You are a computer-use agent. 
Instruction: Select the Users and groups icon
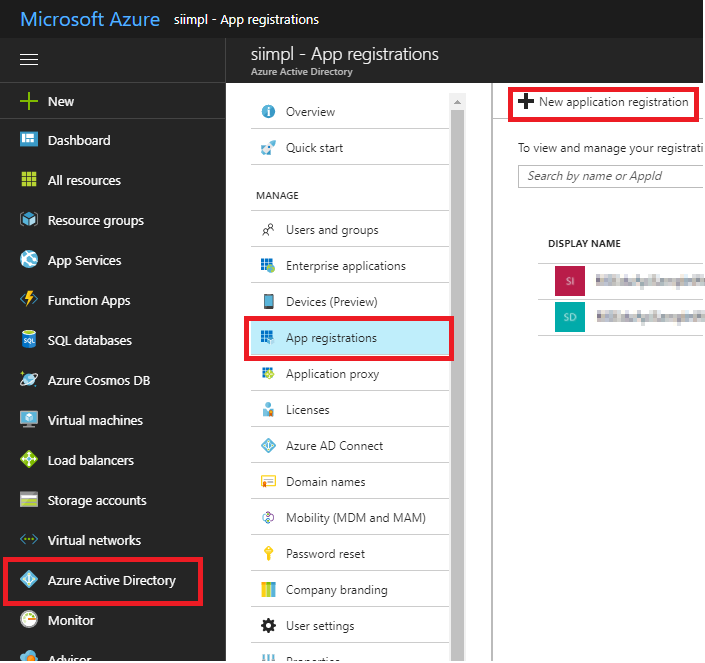pos(268,230)
